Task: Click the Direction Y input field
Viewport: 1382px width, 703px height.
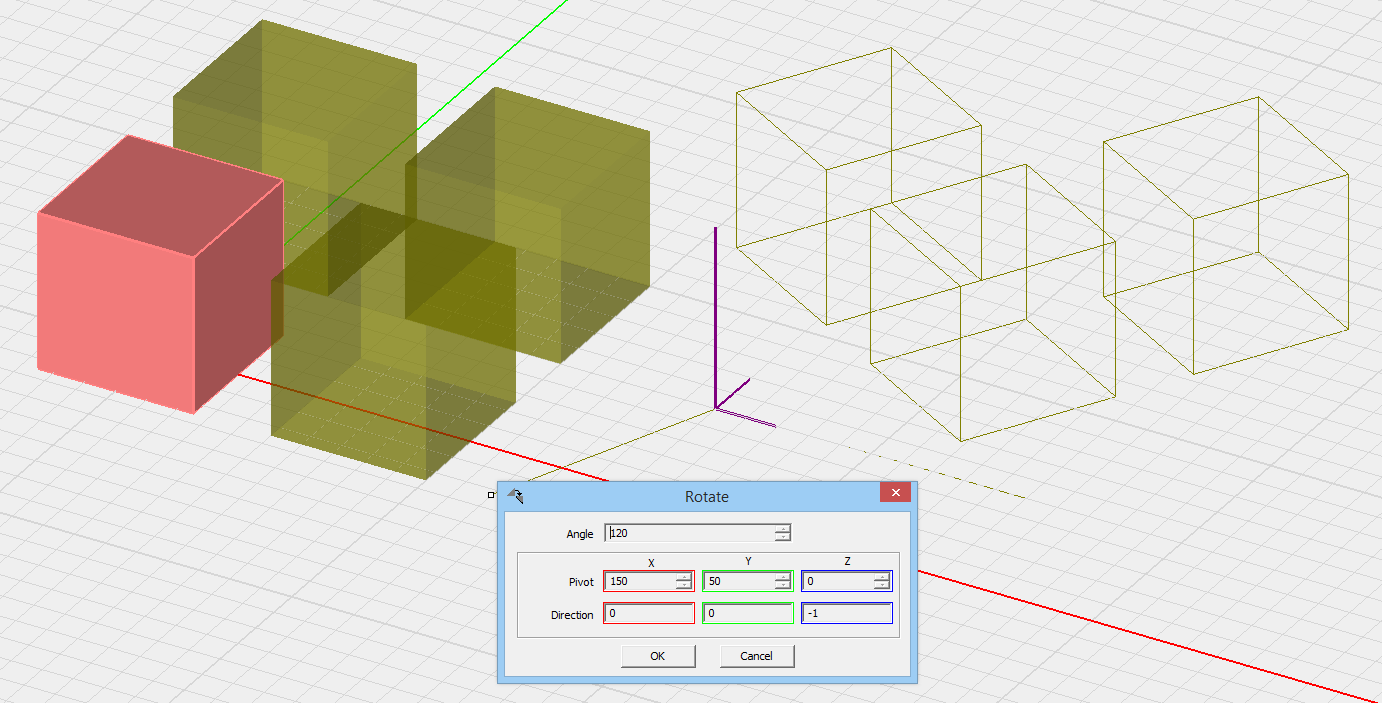Action: click(x=748, y=614)
